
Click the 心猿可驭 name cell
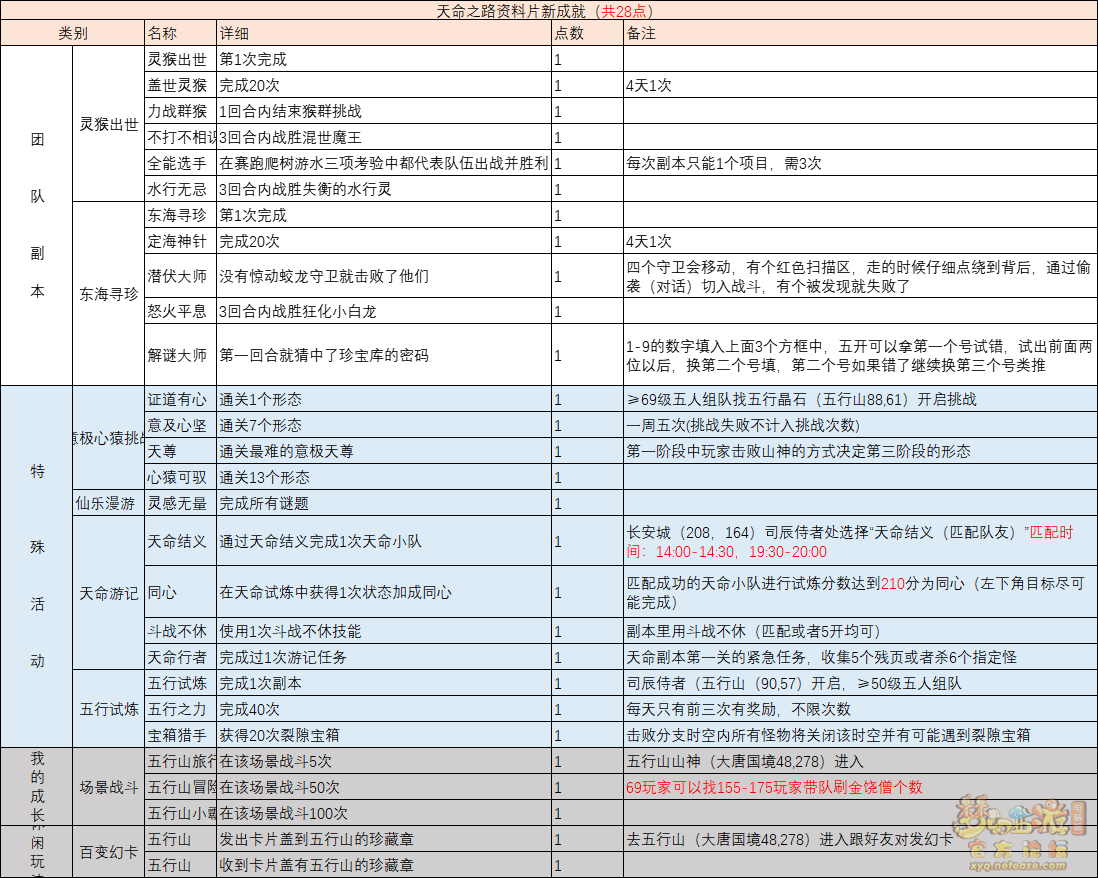[x=181, y=477]
